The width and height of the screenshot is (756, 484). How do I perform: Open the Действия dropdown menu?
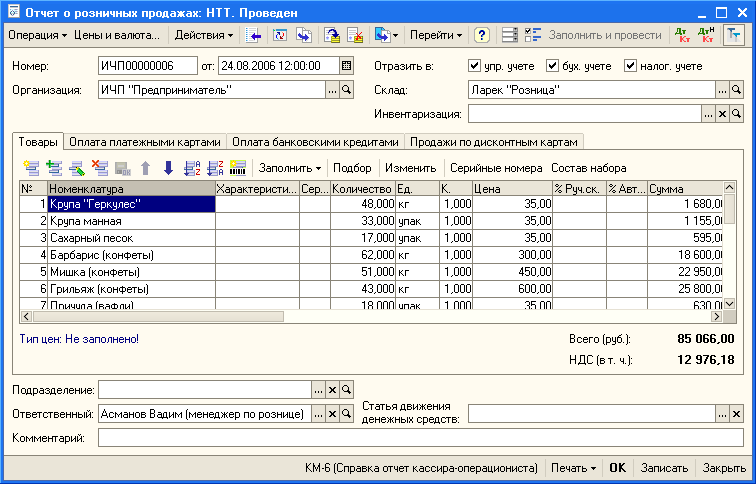coord(204,35)
